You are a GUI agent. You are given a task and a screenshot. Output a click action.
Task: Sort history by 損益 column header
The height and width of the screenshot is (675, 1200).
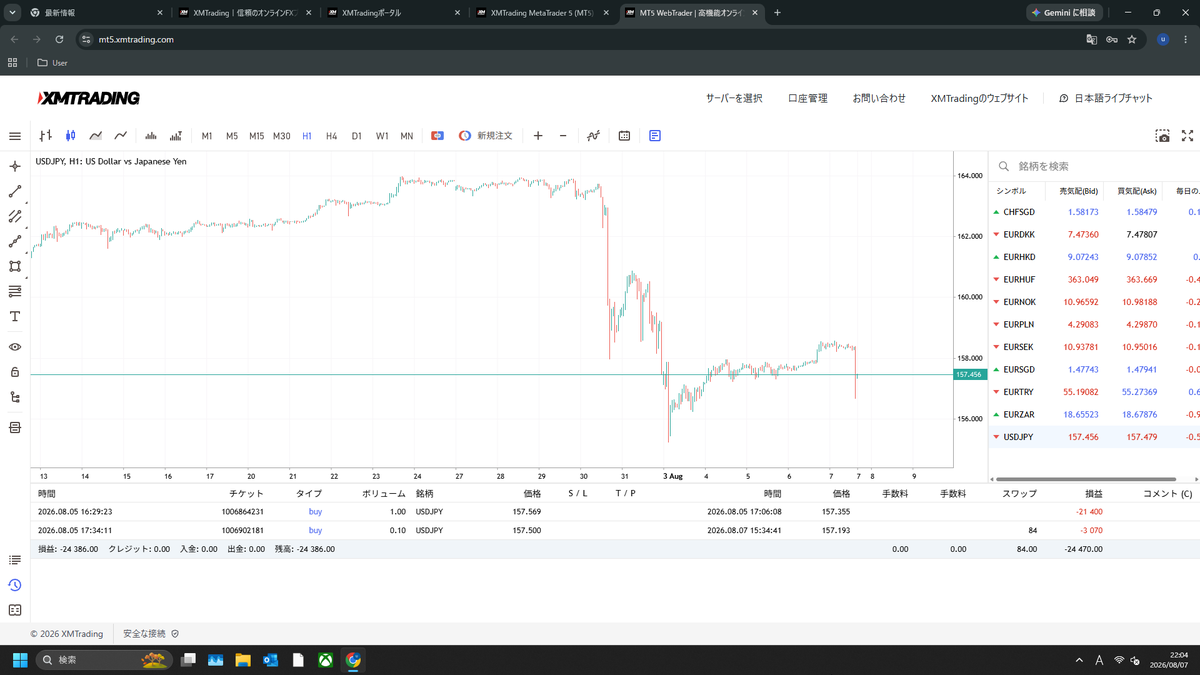tap(1094, 494)
